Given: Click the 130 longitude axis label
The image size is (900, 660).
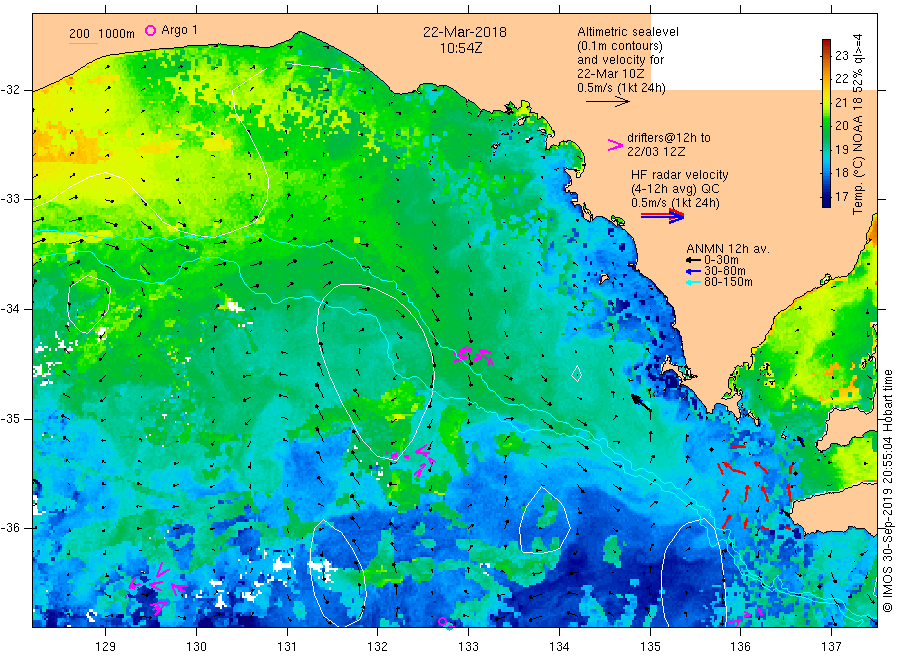Looking at the screenshot, I should 196,647.
